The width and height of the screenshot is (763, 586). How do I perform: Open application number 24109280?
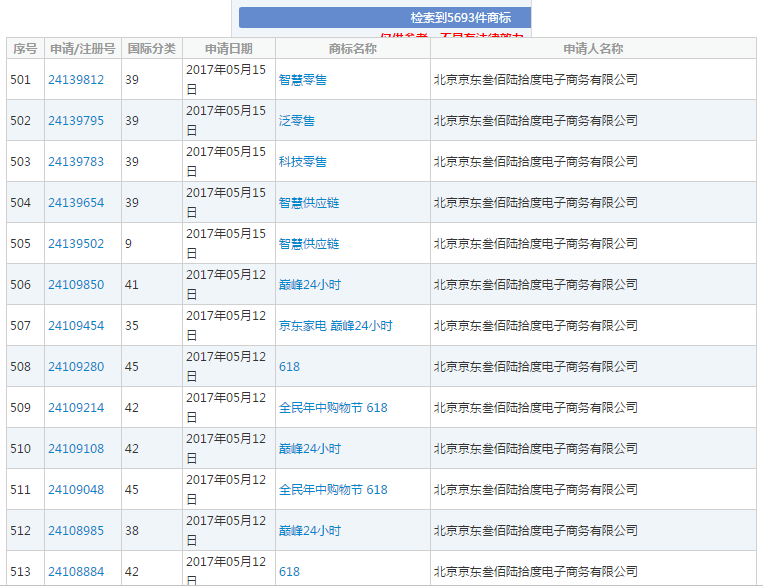tap(76, 367)
